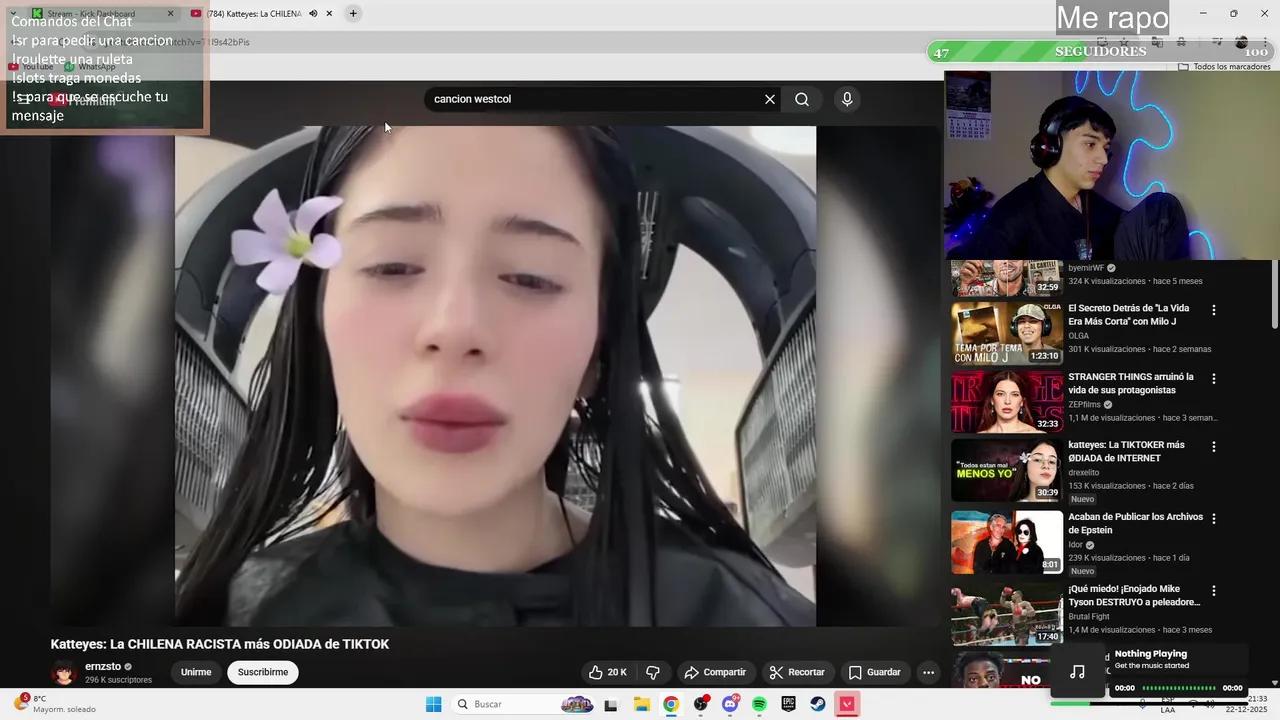Screen dimensions: 1280x720
Task: Open options menu for Mike Tyson video
Action: point(1214,591)
